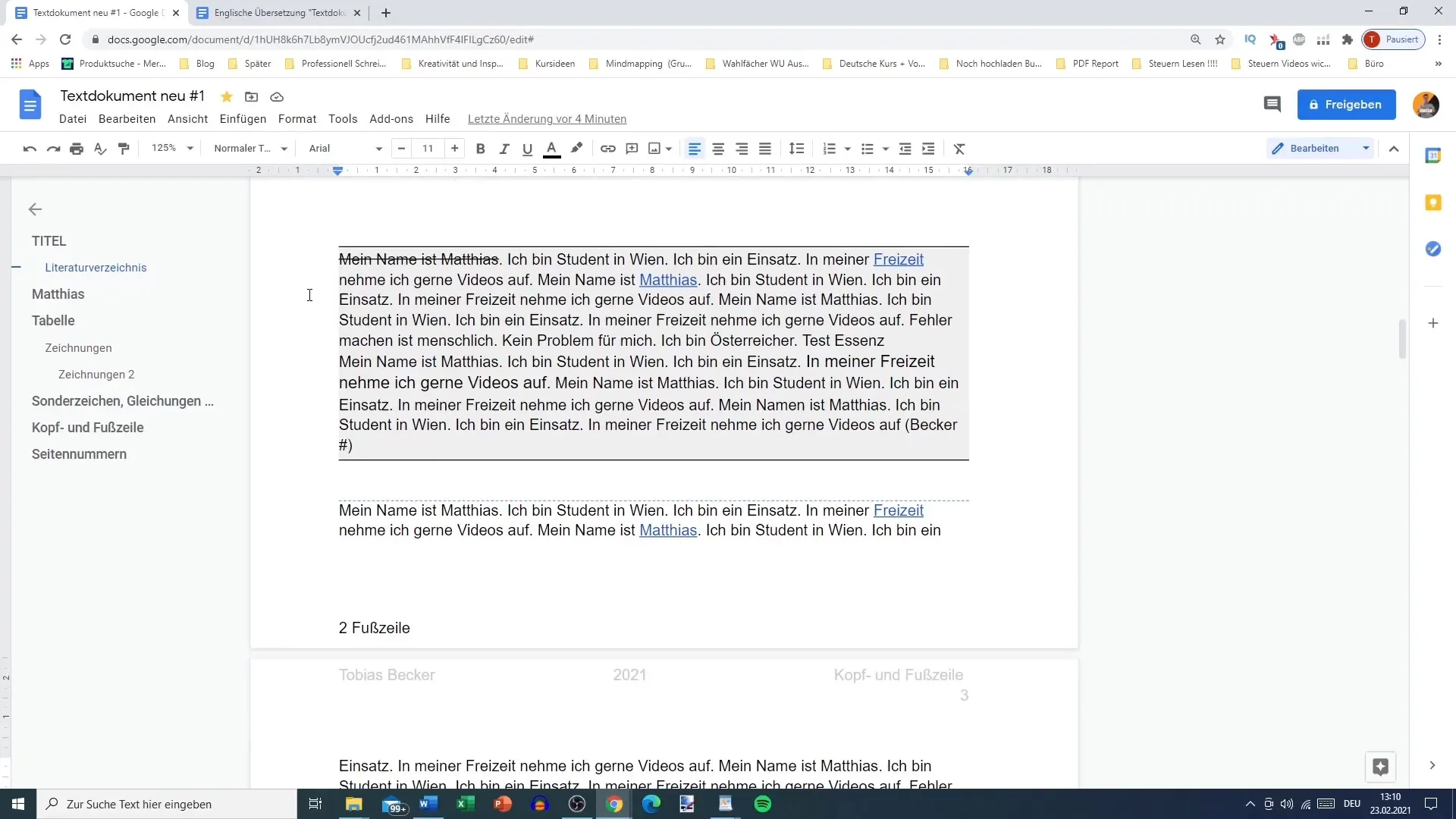Increase paragraph indent
The width and height of the screenshot is (1456, 819).
point(928,149)
